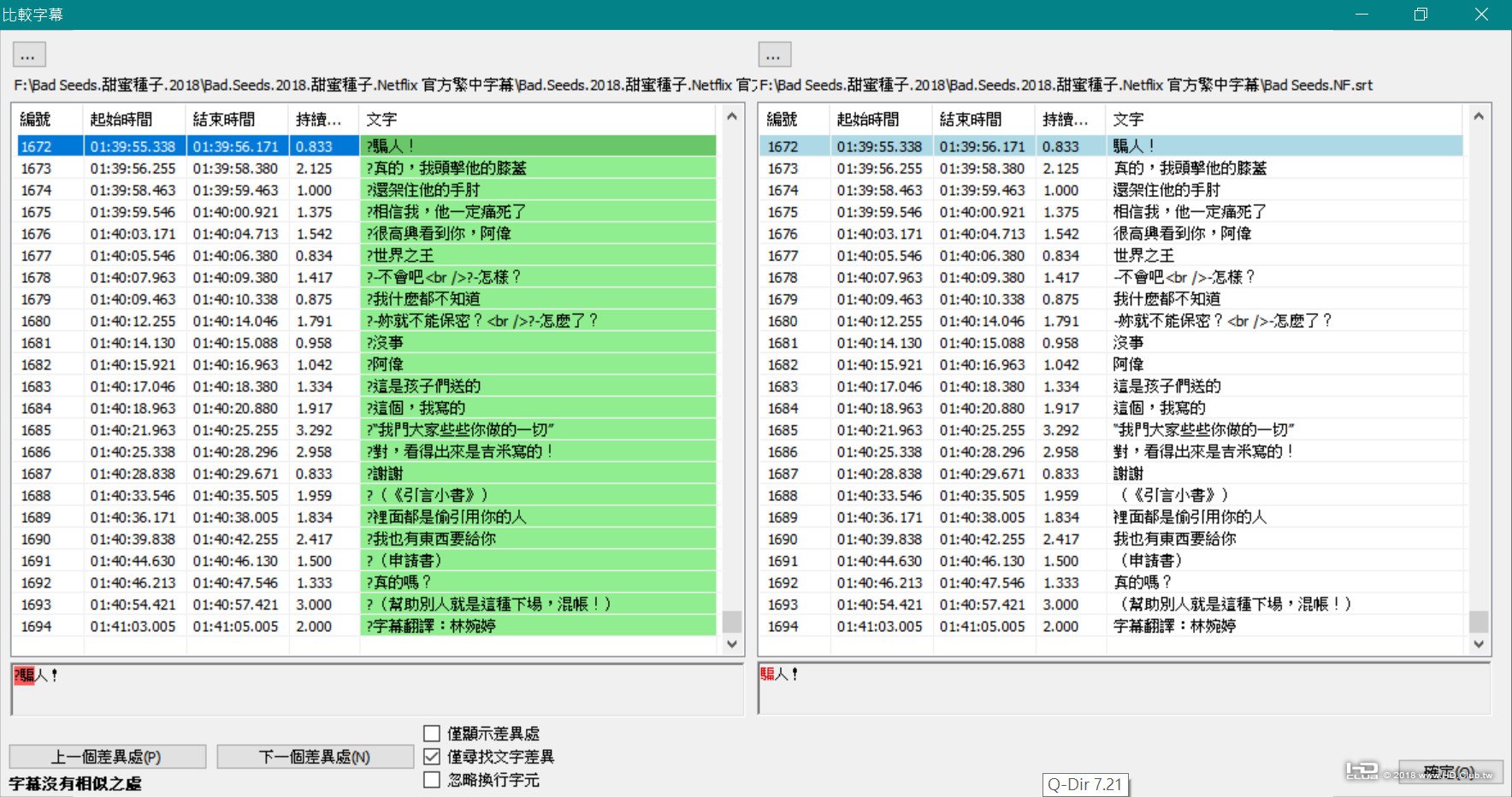Select the second-list row "字幕翻譯：林婉婷"
Image resolution: width=1512 pixels, height=797 pixels.
tap(1112, 626)
